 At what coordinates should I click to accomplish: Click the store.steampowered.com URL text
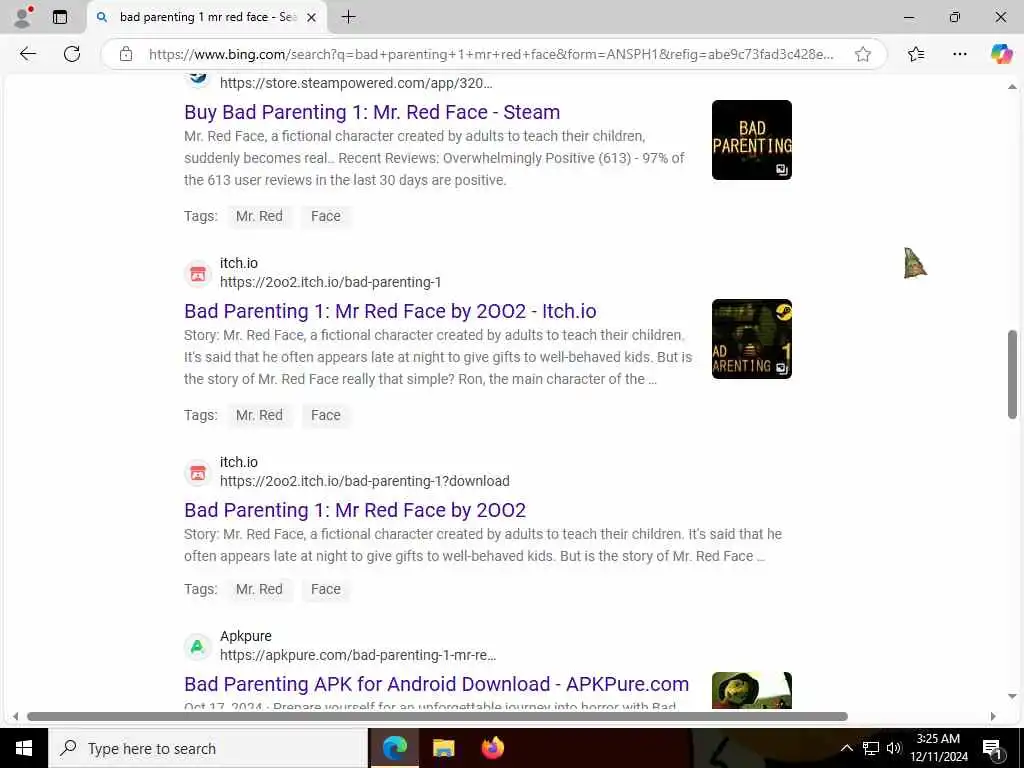[356, 83]
